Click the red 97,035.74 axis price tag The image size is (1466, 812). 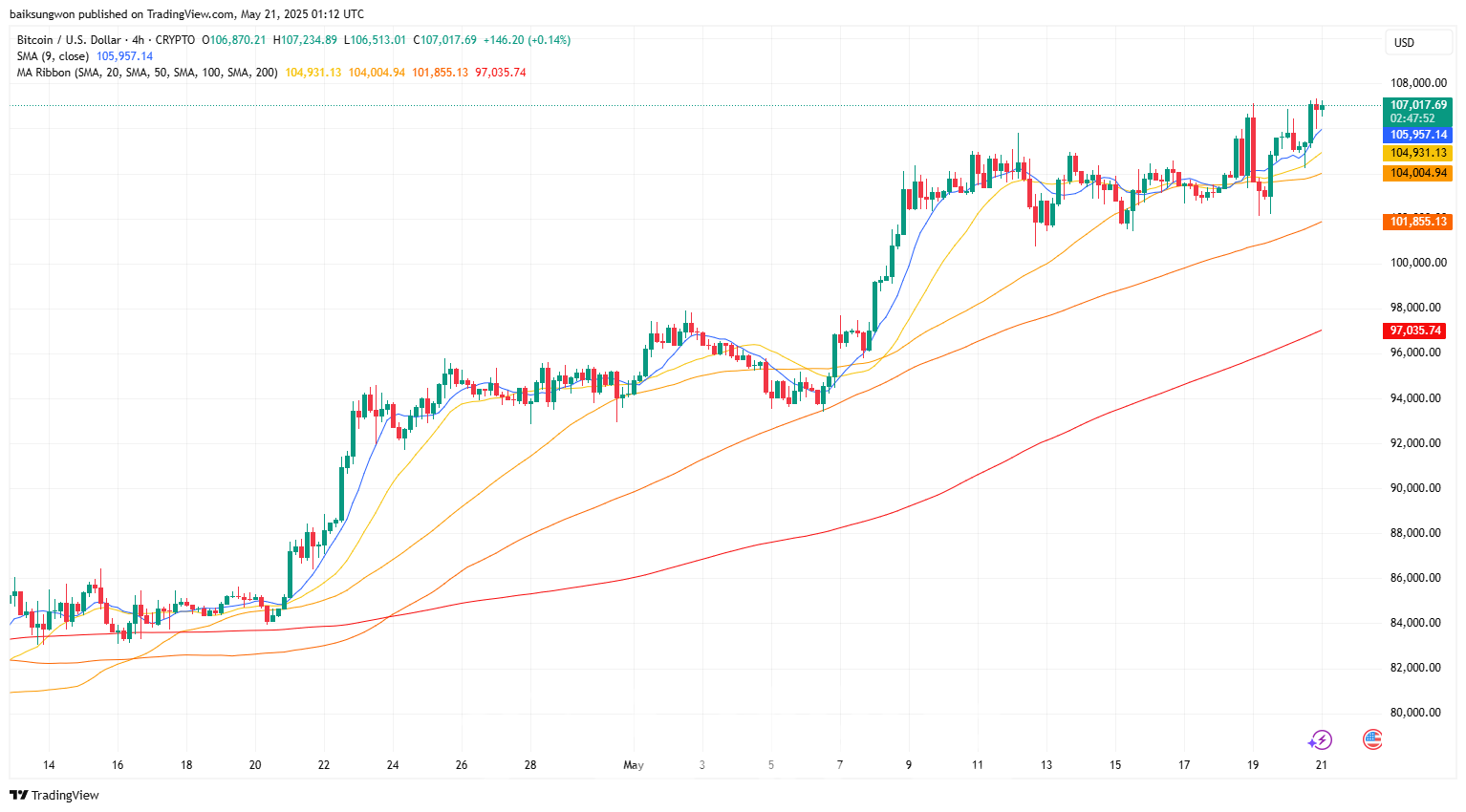point(1416,331)
